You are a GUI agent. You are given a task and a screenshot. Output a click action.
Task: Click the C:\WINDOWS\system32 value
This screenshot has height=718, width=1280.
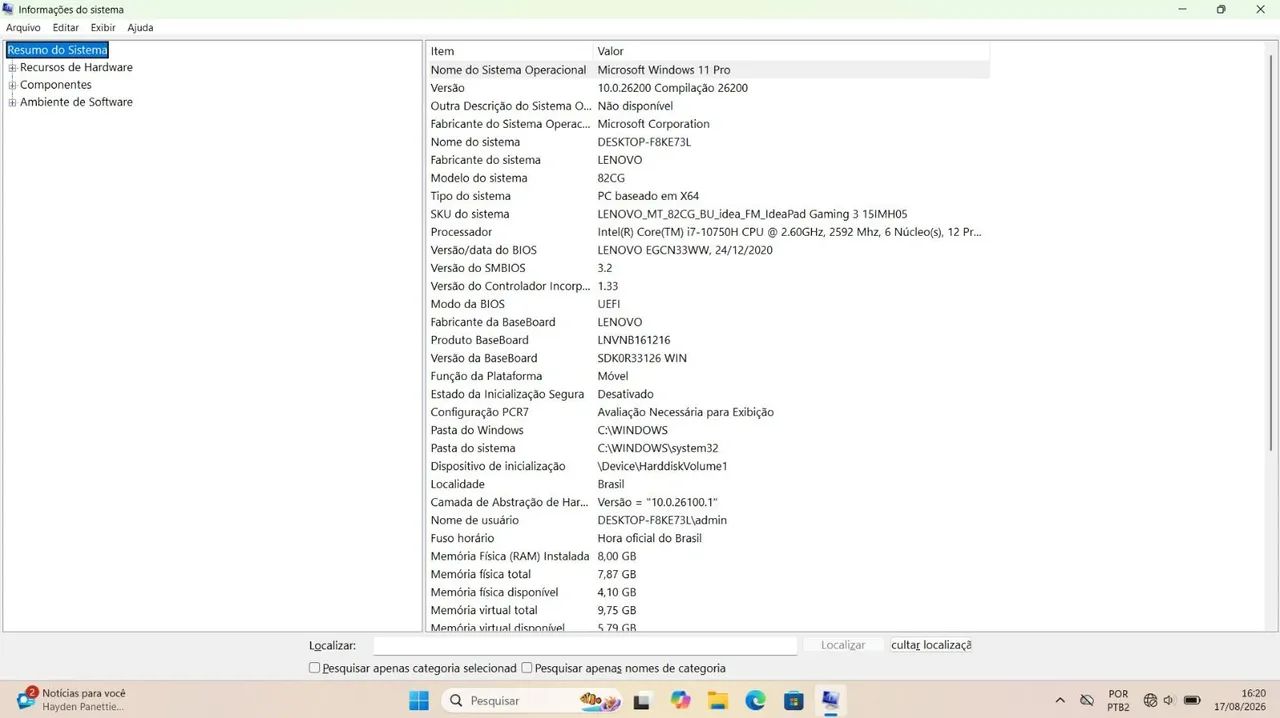658,448
